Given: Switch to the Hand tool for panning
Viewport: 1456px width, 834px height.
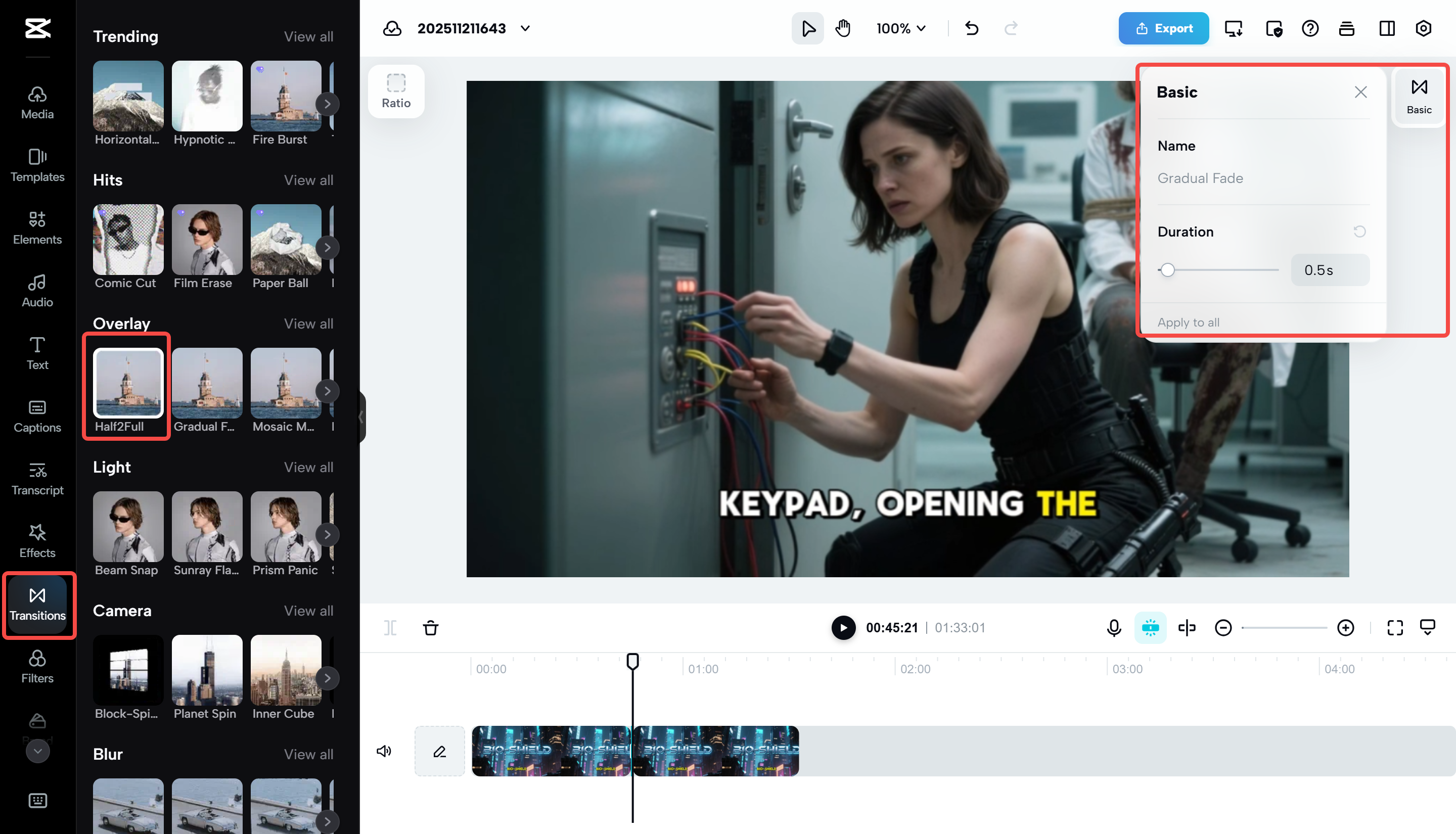Looking at the screenshot, I should click(843, 28).
